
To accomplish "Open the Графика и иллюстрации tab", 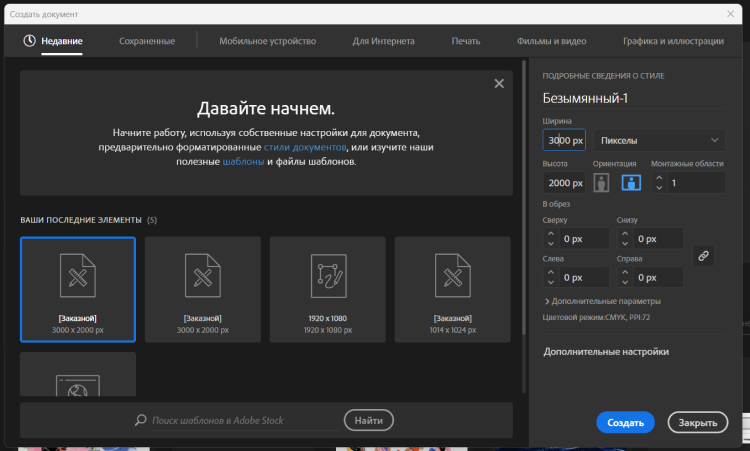I will (x=673, y=41).
